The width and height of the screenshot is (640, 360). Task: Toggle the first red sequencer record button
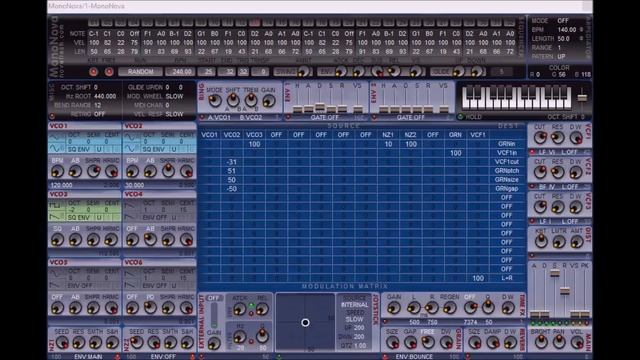[x=93, y=72]
